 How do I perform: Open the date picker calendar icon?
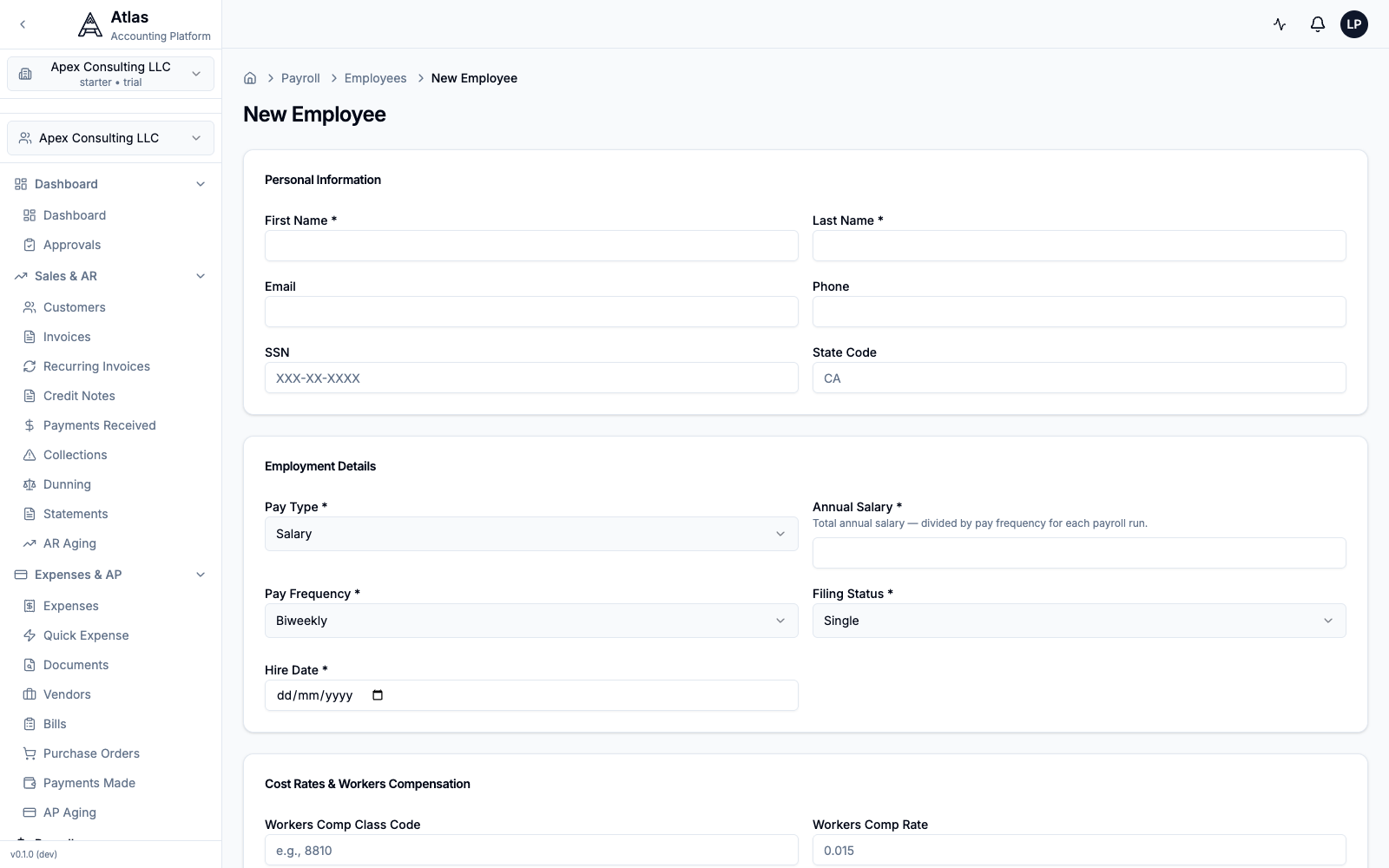click(378, 695)
